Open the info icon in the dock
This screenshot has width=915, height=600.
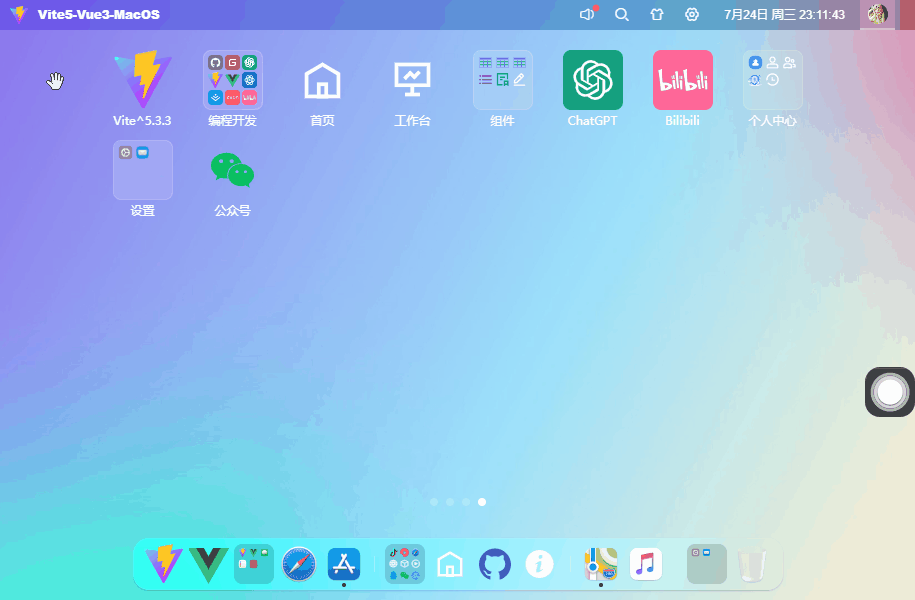[540, 564]
